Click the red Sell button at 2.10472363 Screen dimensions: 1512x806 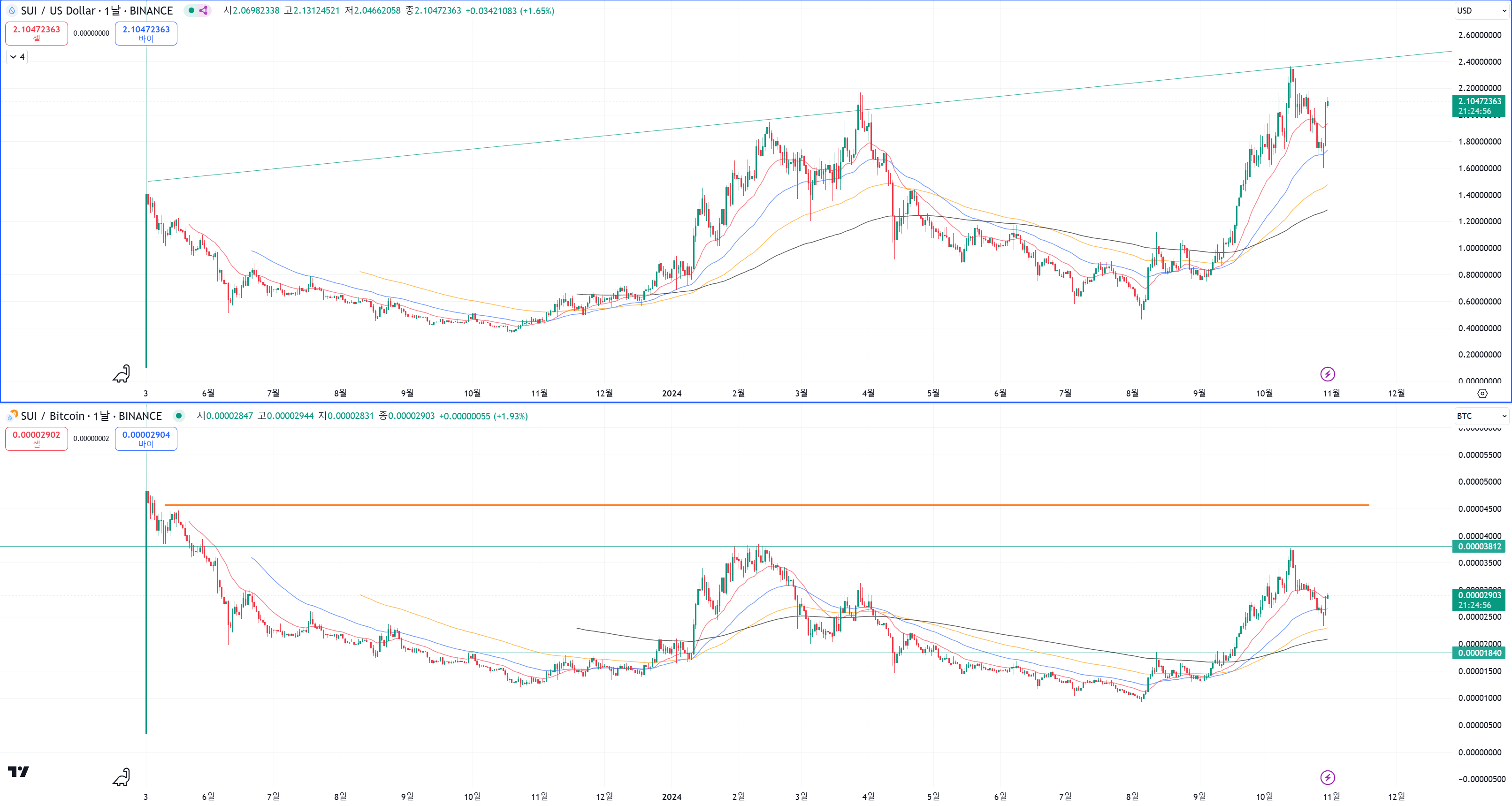pos(37,33)
